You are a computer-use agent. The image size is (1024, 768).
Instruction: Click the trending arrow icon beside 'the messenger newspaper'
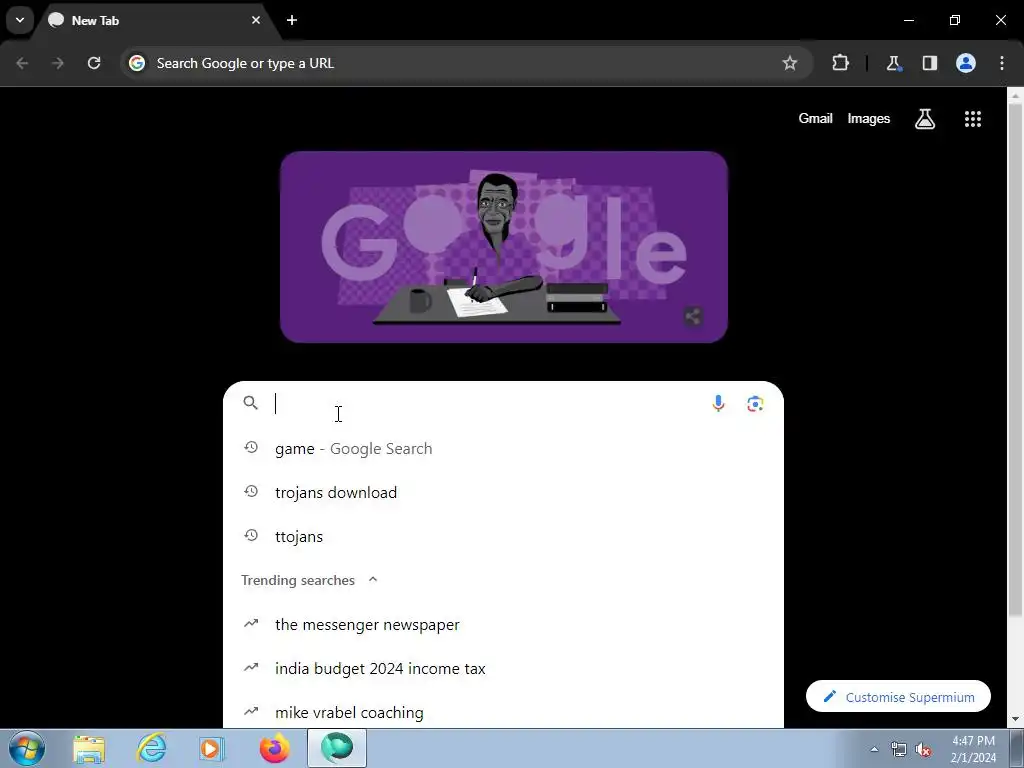pos(251,623)
